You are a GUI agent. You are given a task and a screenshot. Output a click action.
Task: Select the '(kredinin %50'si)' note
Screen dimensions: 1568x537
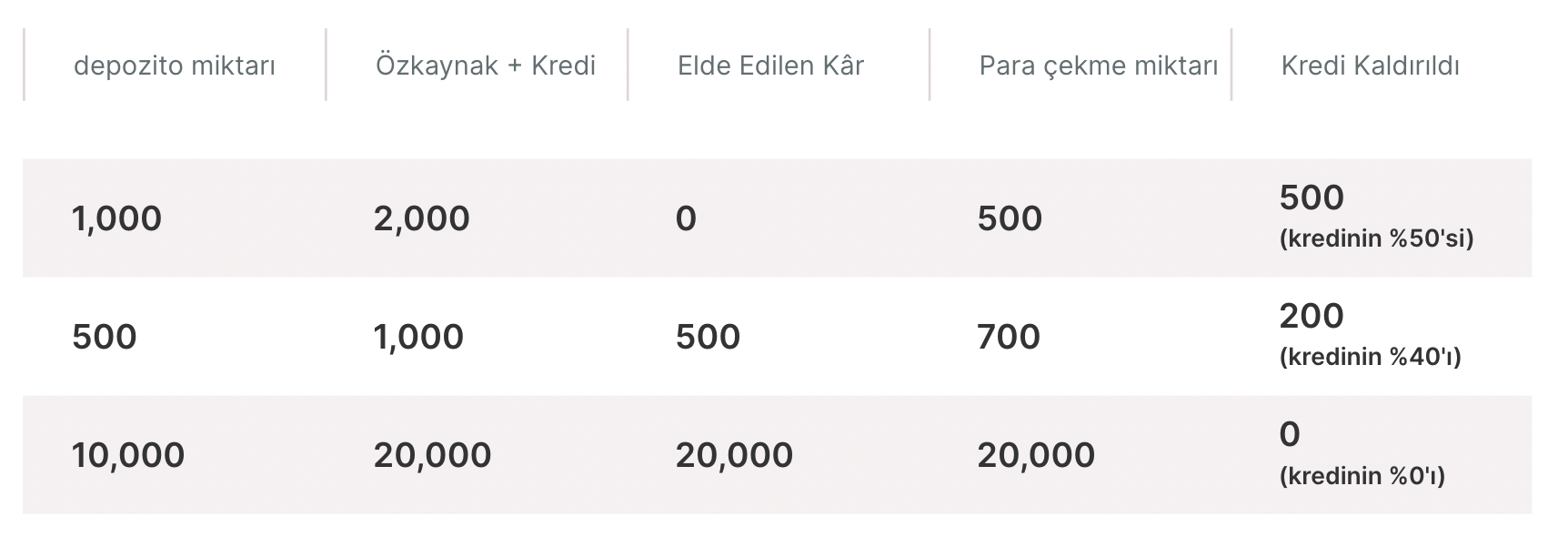[1376, 238]
